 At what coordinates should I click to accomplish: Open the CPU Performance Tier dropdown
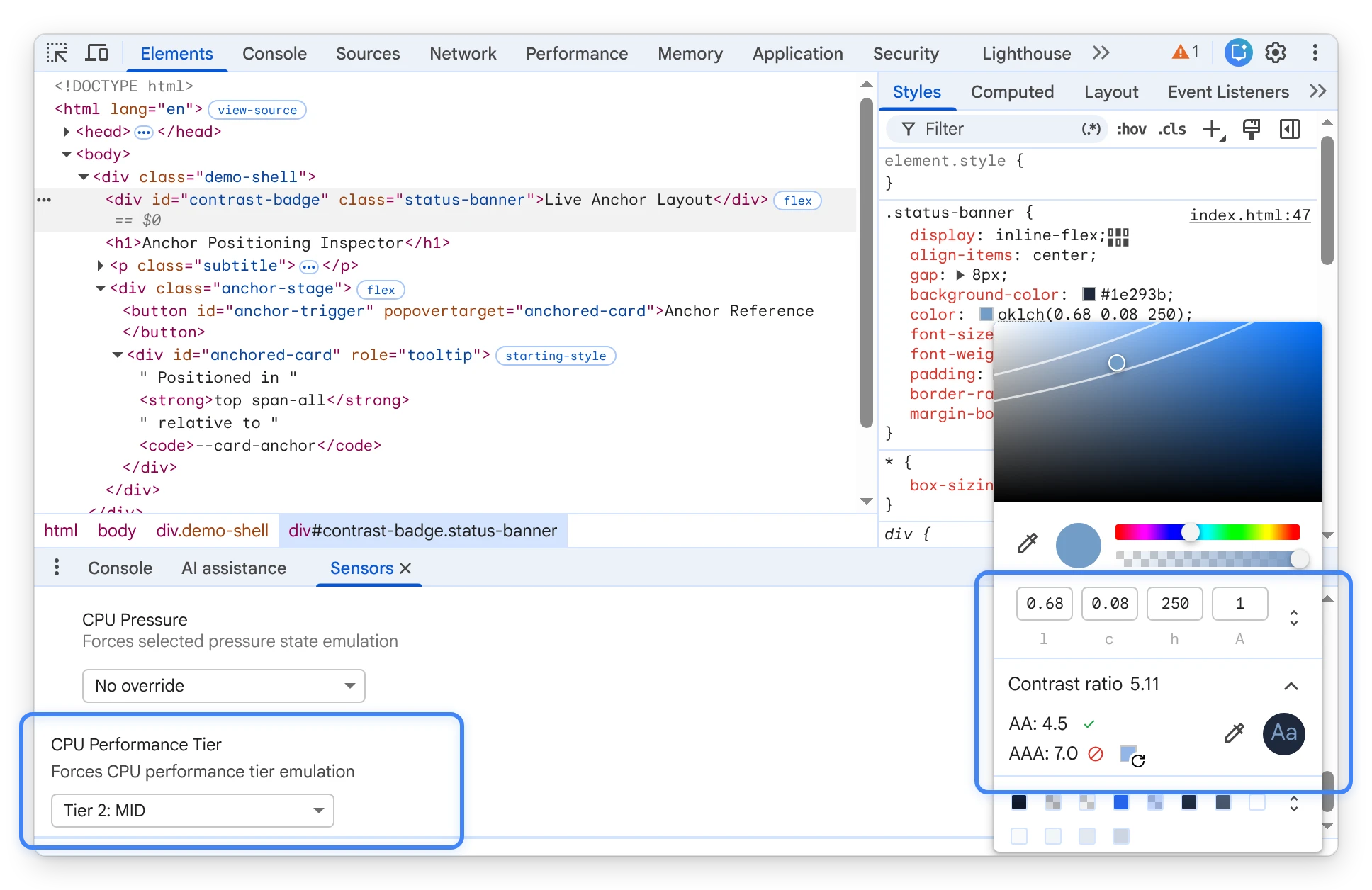pos(193,811)
